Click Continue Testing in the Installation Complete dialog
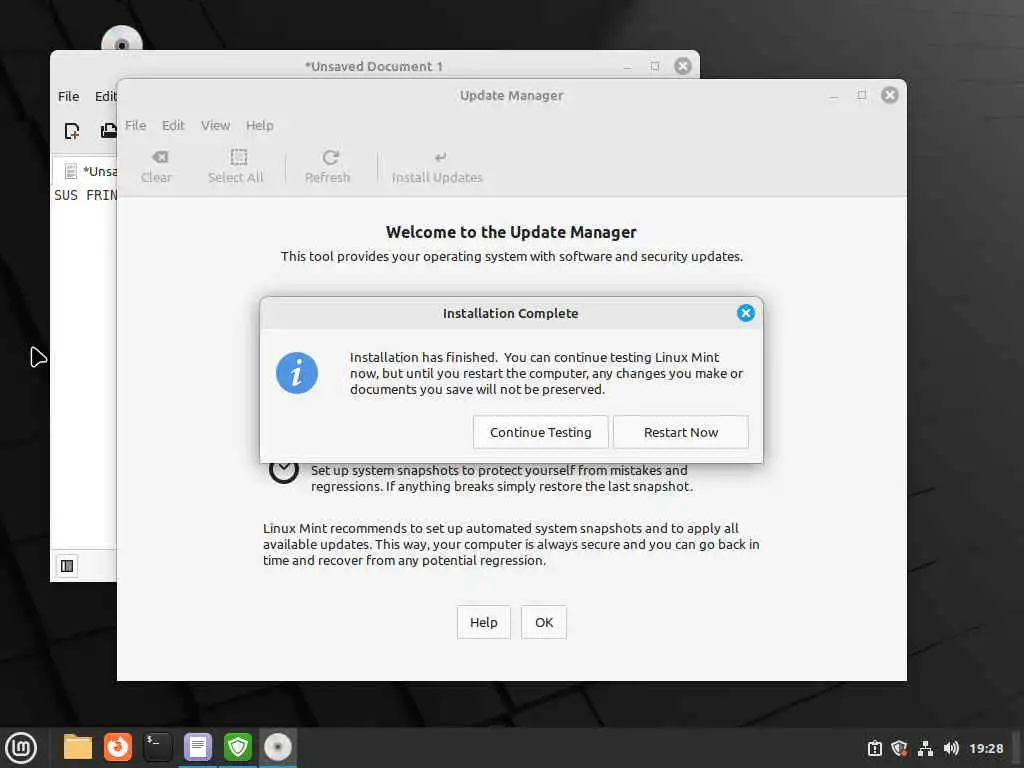The image size is (1024, 768). click(540, 432)
